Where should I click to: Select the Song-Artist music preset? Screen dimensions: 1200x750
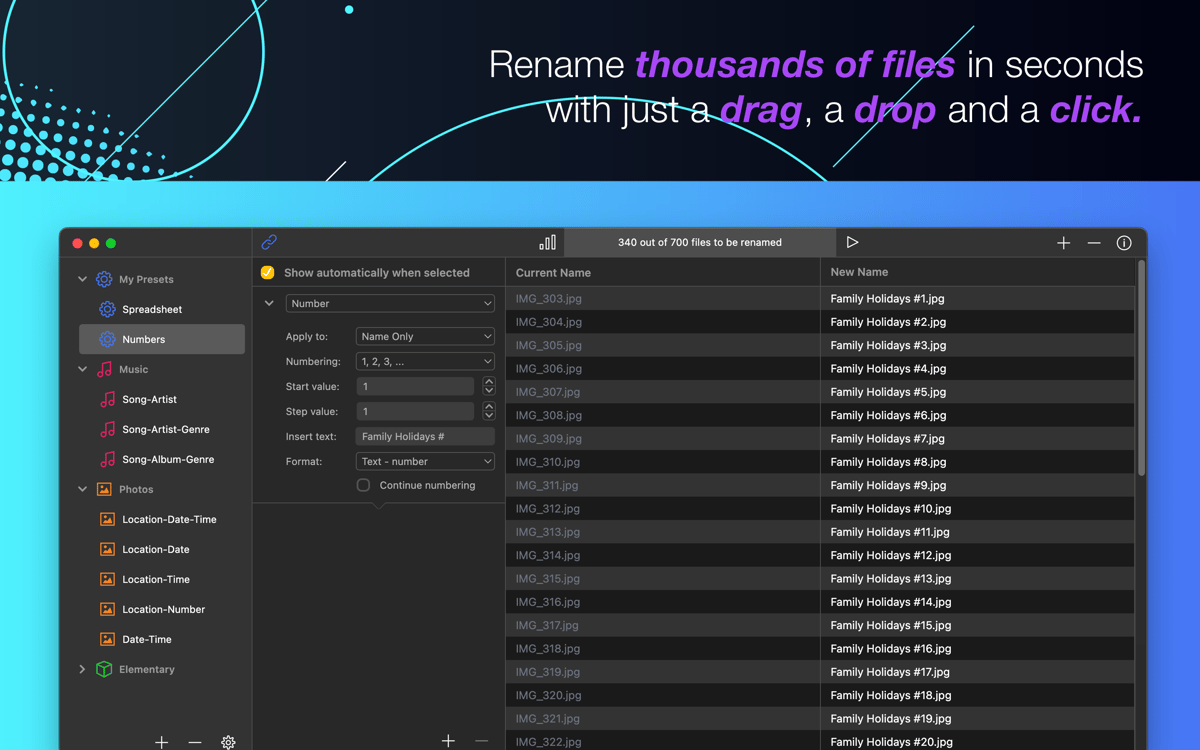click(149, 399)
